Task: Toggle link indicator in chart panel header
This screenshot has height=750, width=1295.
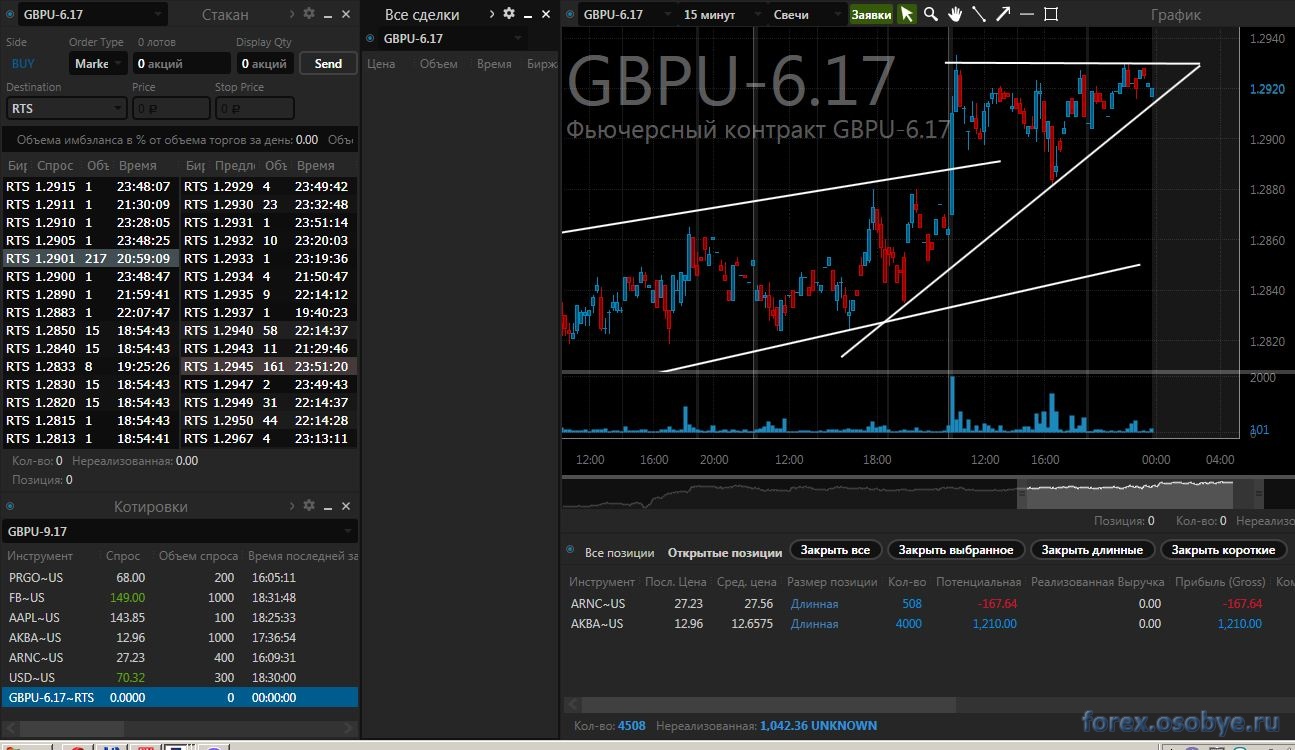Action: click(x=569, y=14)
